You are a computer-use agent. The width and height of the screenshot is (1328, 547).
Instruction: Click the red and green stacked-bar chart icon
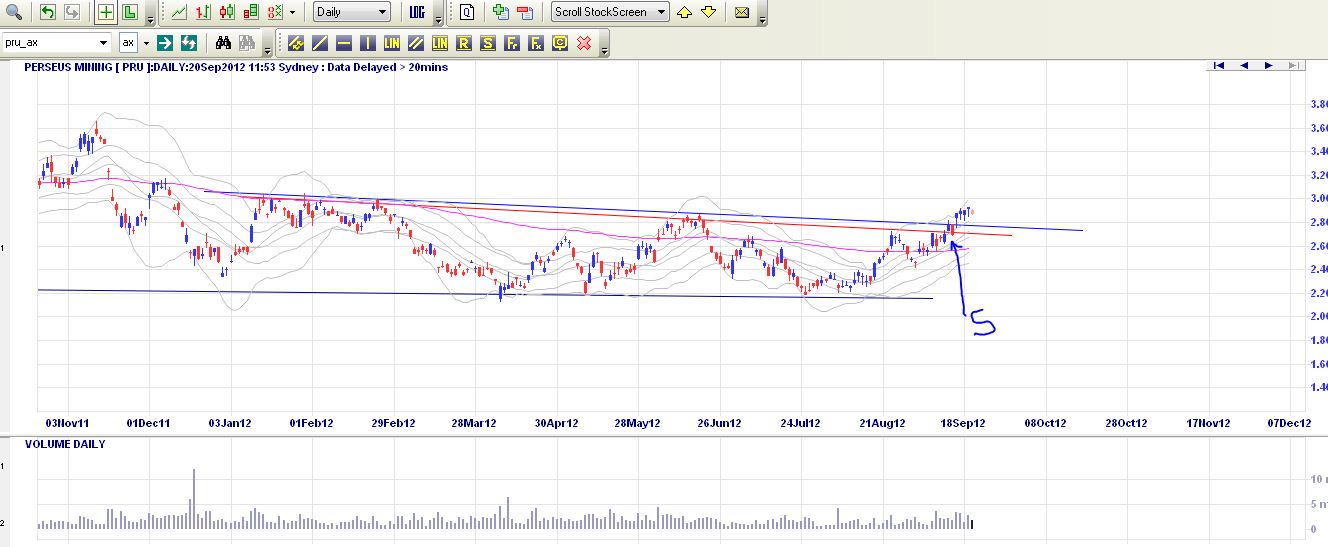[x=251, y=12]
